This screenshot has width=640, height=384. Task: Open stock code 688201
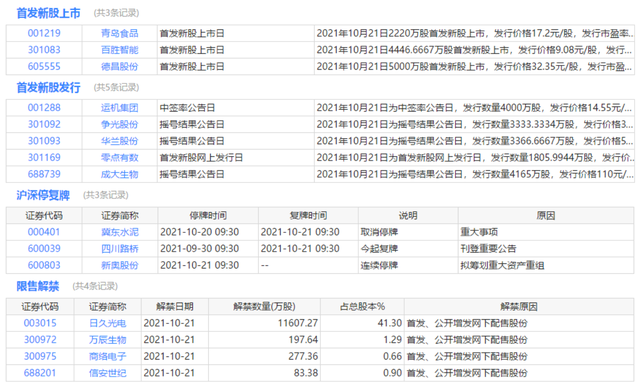[x=40, y=373]
